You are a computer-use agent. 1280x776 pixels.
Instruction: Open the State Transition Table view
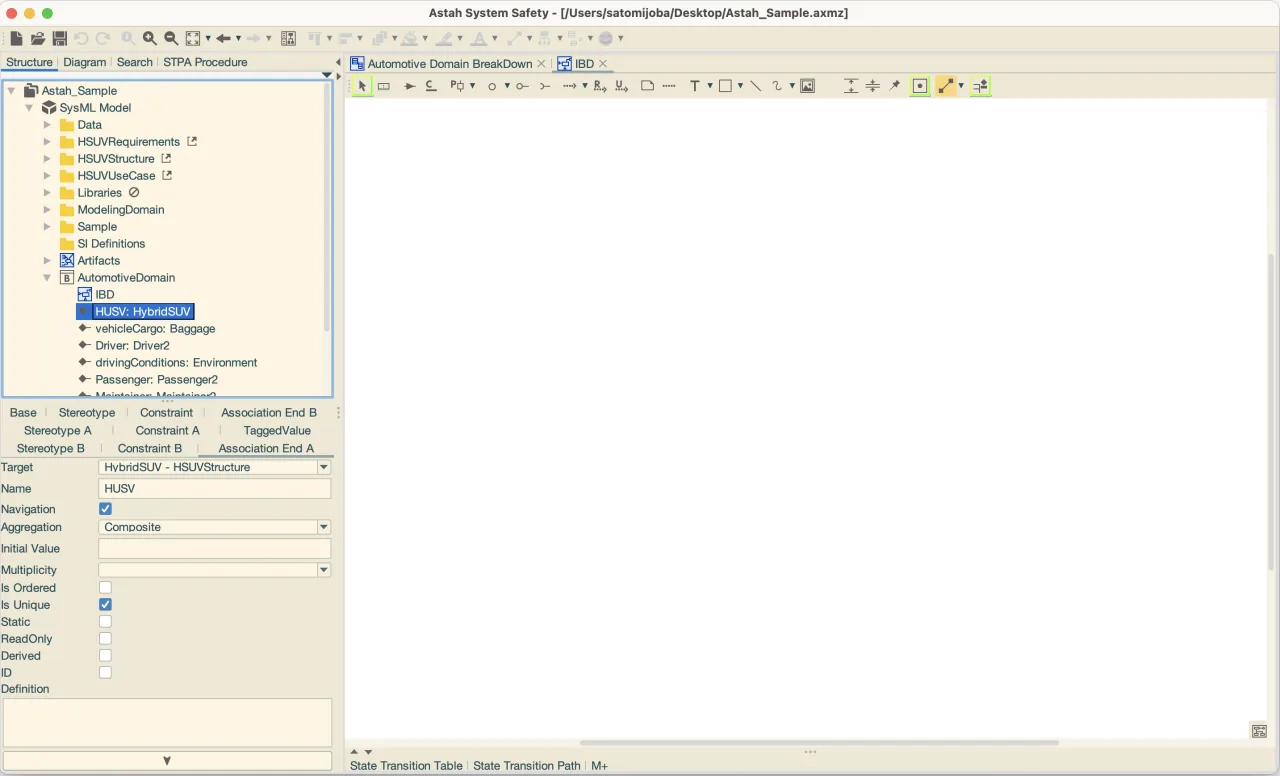click(x=406, y=766)
